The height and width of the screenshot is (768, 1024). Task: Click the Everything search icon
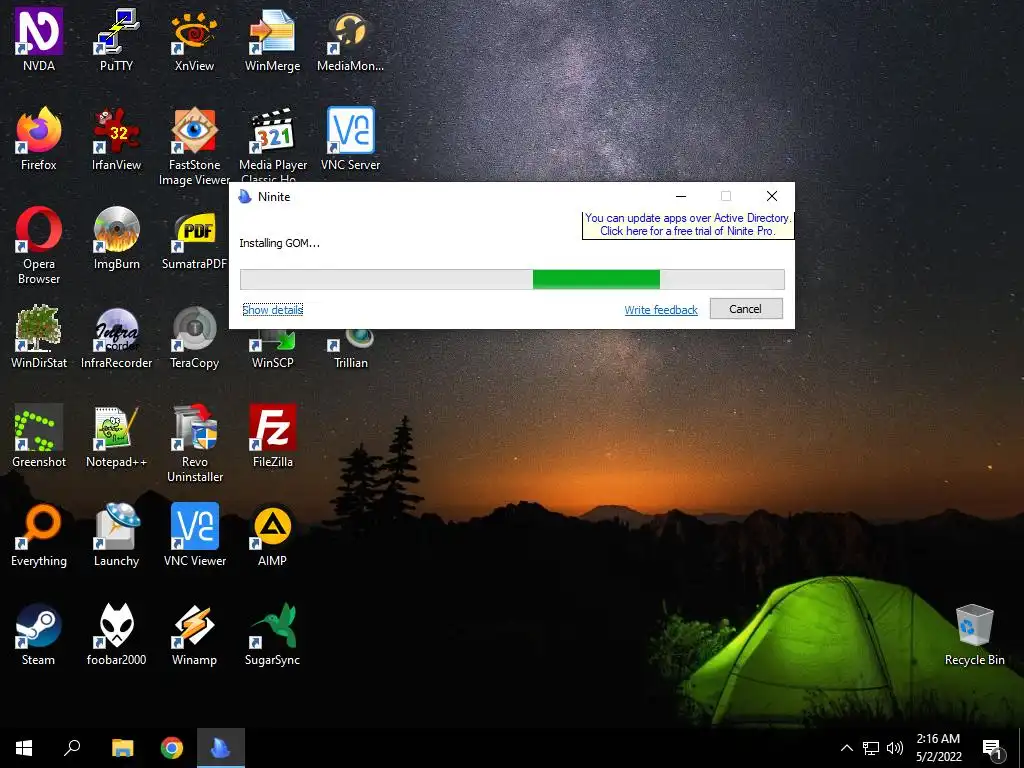[x=39, y=535]
